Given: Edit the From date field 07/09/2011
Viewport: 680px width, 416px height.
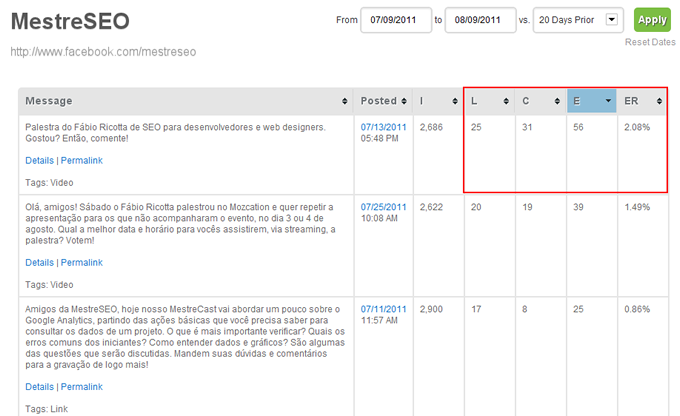Looking at the screenshot, I should [395, 19].
